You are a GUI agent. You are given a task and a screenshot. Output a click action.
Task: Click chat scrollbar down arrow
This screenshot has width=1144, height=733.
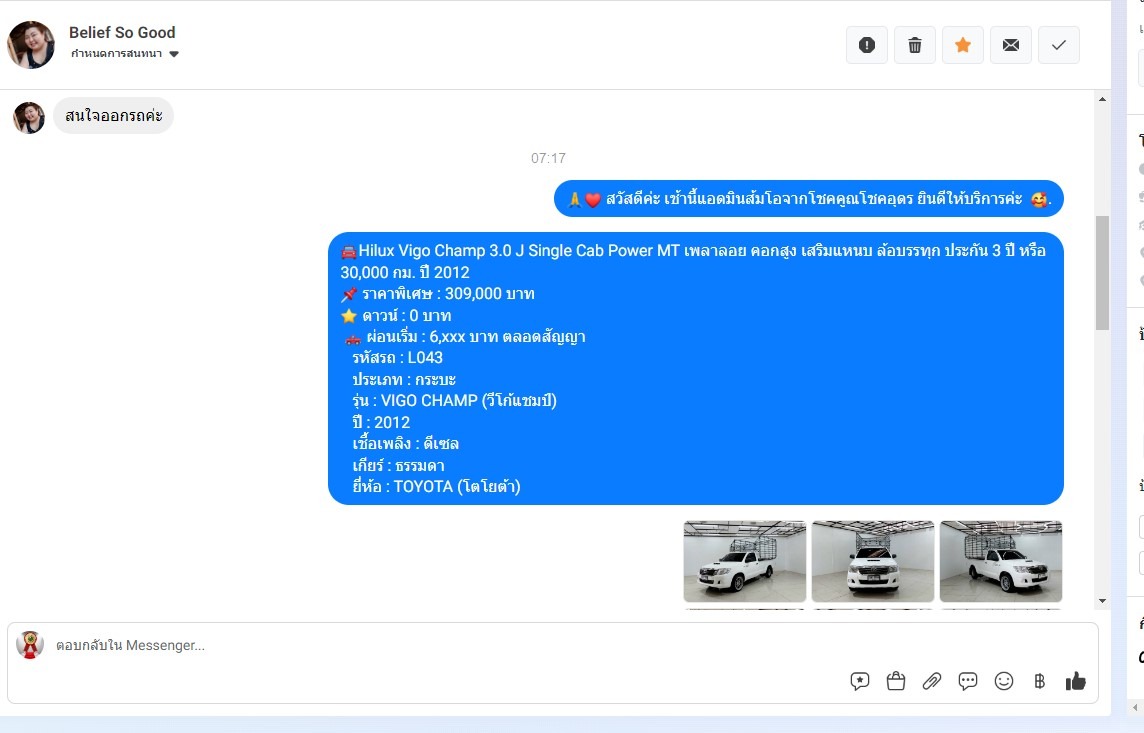(x=1102, y=601)
